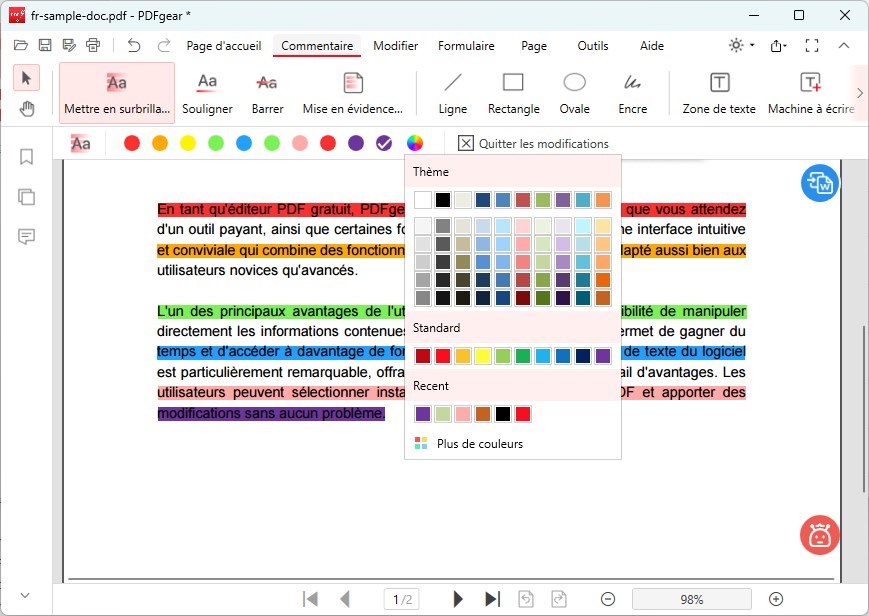The height and width of the screenshot is (616, 869).
Task: Select the Barrer strikethrough tool
Action: tap(267, 93)
